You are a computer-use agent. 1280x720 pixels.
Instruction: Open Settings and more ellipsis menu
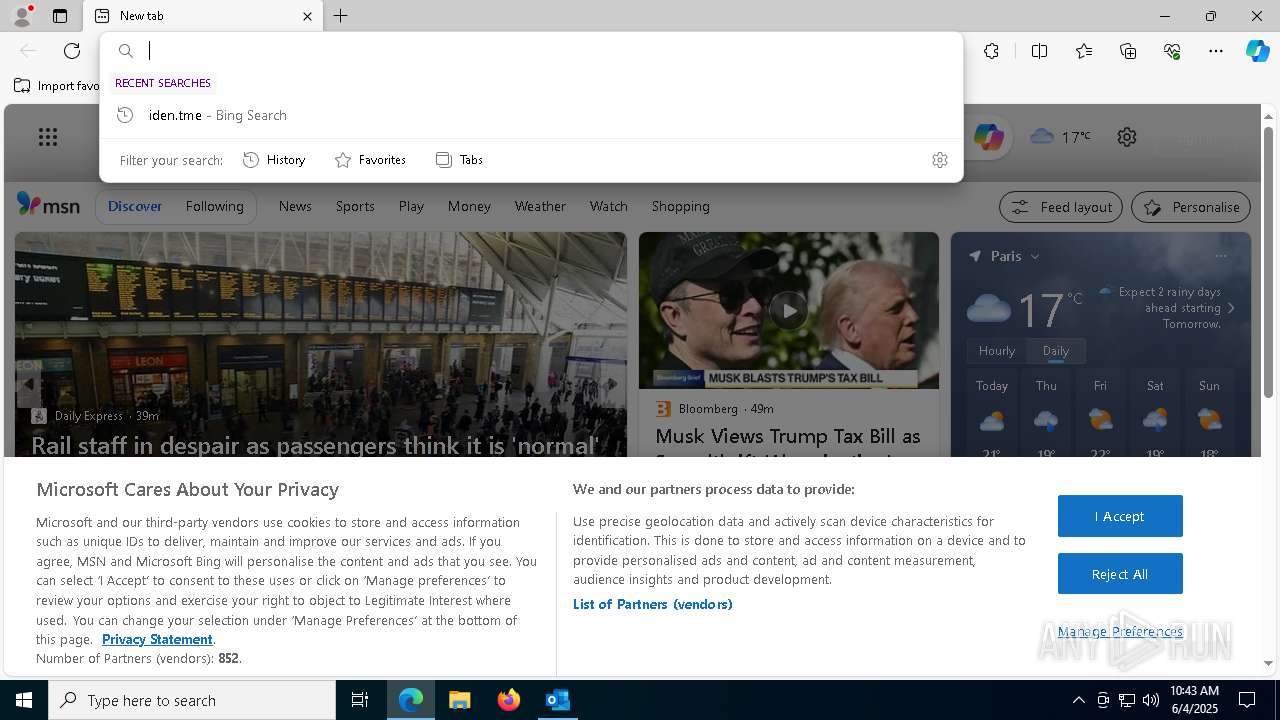click(1216, 51)
